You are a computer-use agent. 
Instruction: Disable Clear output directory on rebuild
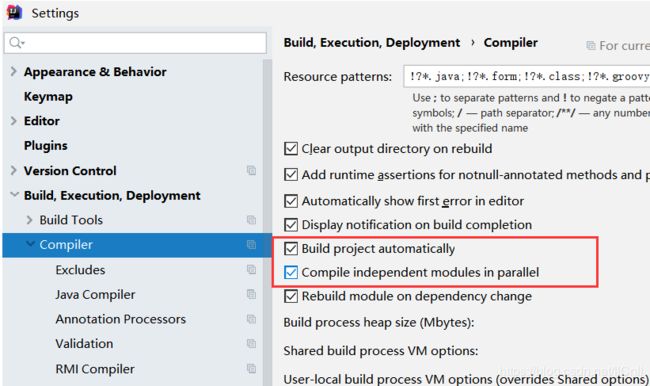[x=291, y=148]
